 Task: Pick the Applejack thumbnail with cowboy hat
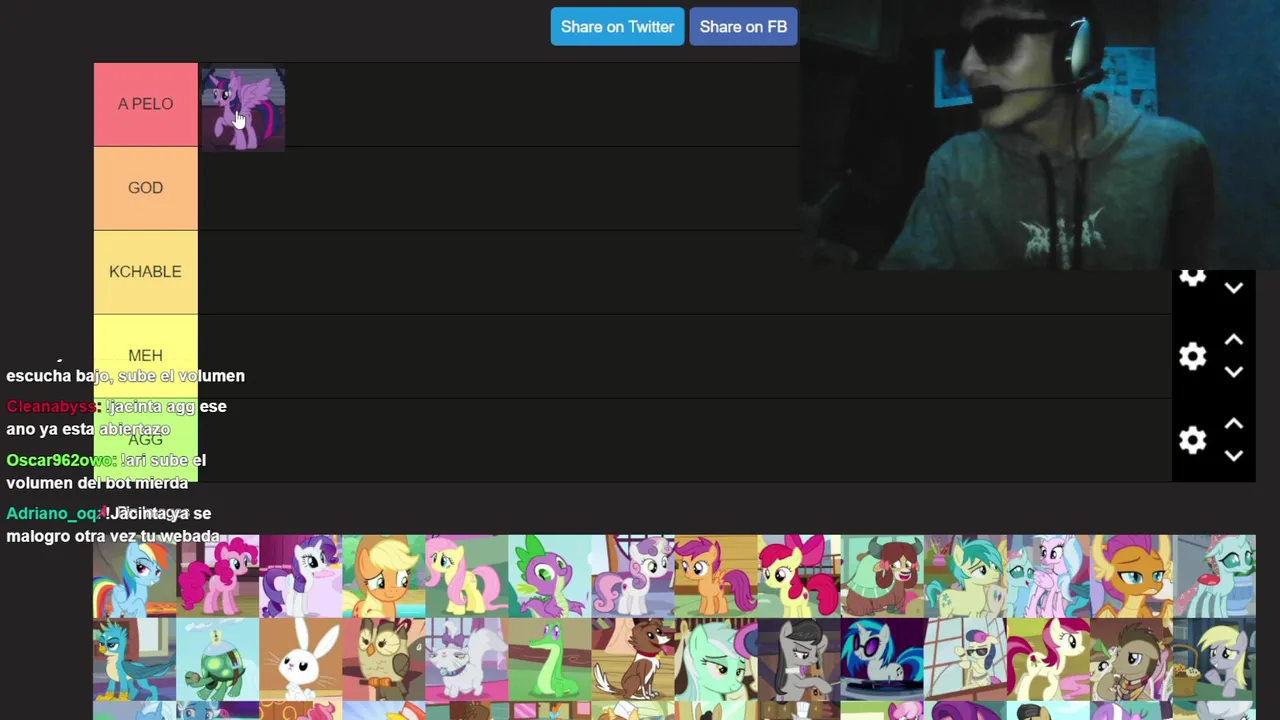pos(383,576)
